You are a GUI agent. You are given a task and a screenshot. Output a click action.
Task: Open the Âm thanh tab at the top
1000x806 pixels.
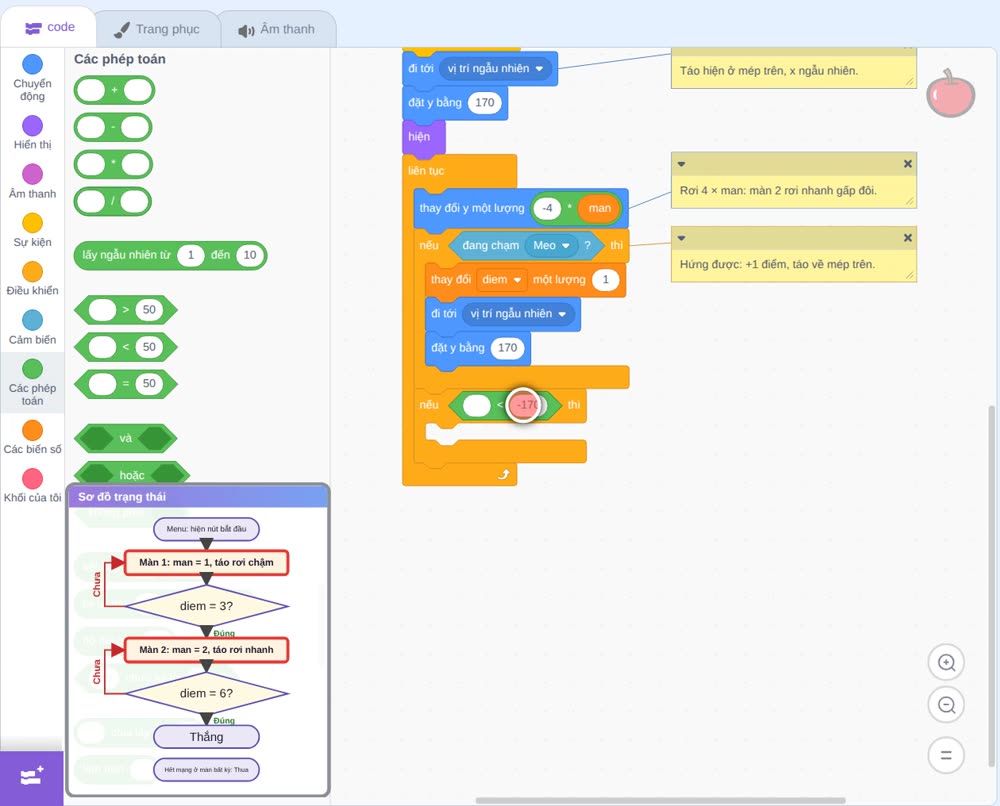[277, 29]
